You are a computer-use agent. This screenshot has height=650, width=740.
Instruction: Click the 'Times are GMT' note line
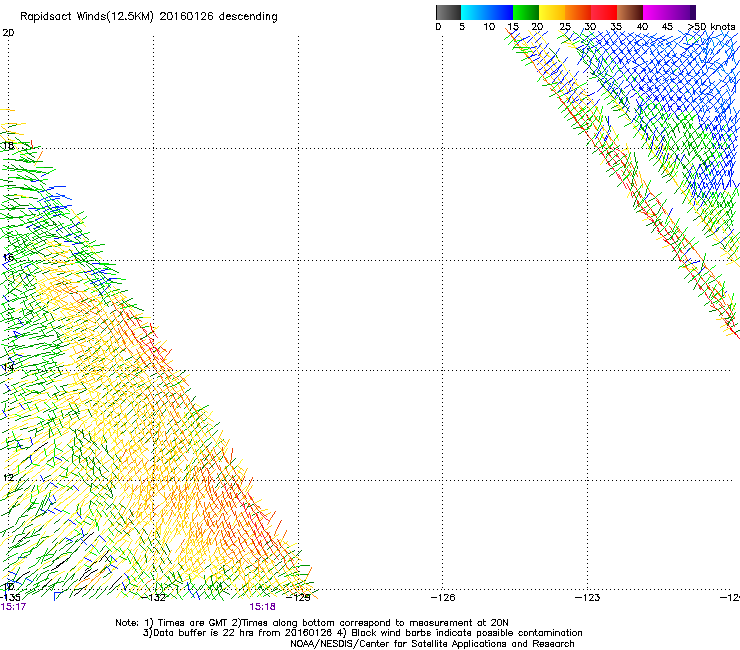click(x=312, y=623)
